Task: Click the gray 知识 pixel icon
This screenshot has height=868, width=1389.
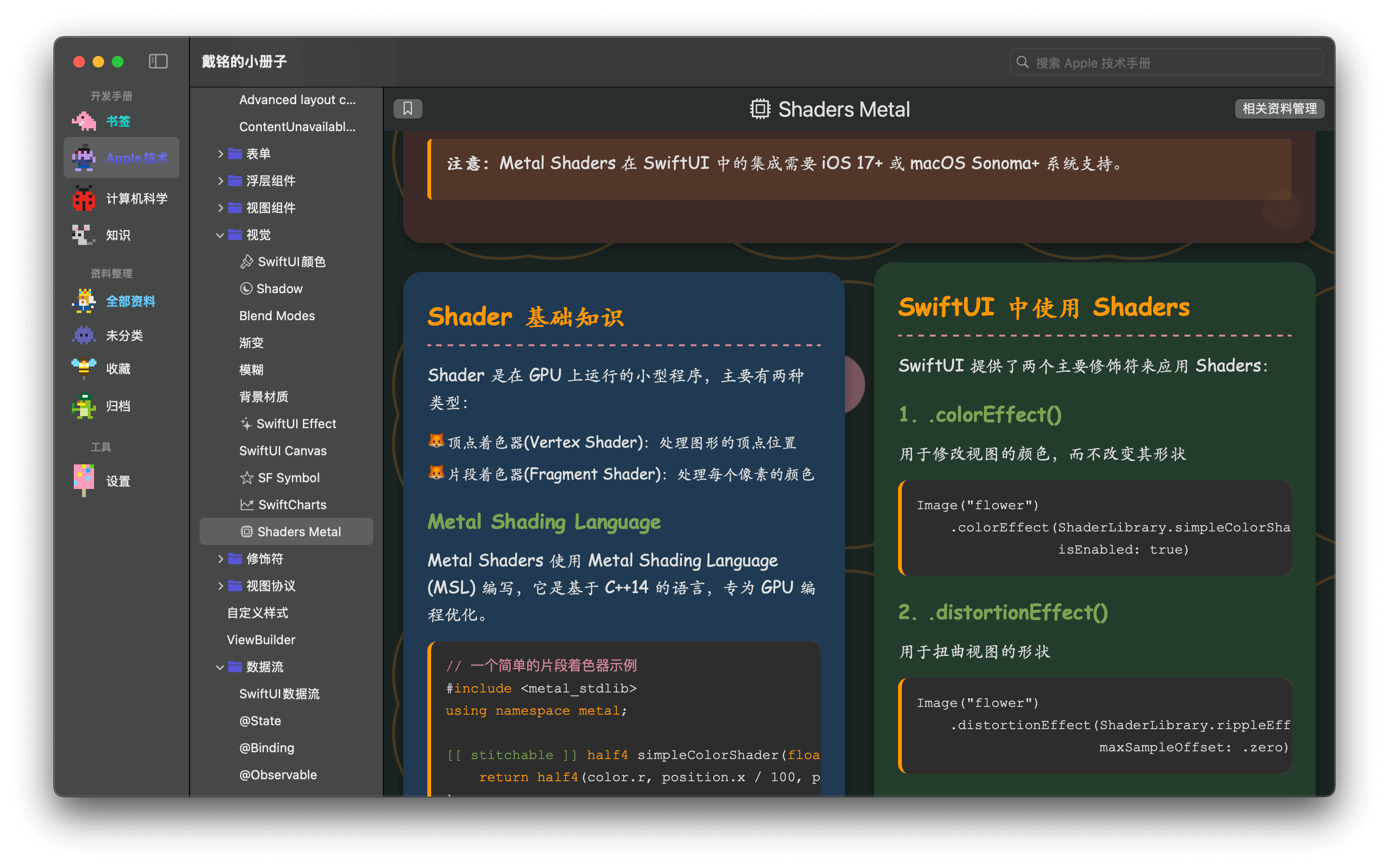Action: 84,235
